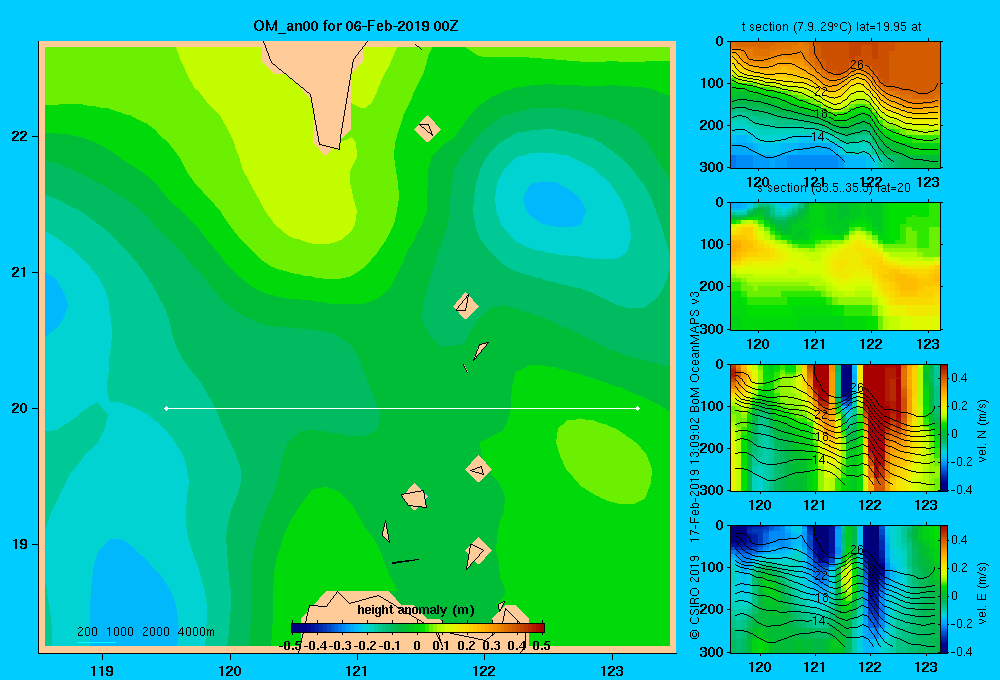Select the northward velocity section plot

click(x=835, y=427)
